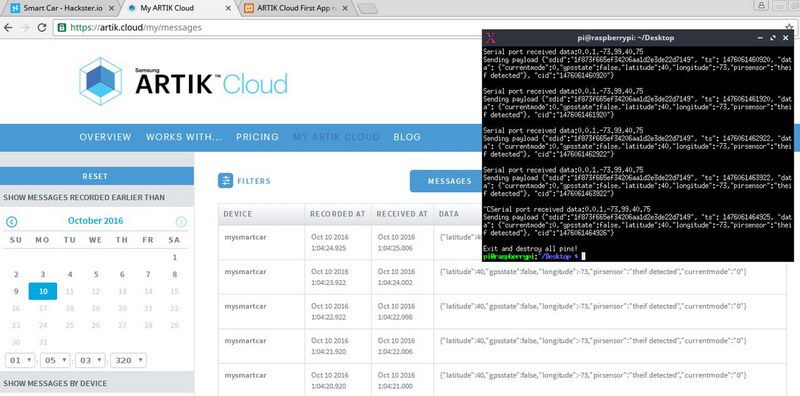Select October 8 in the calendar
The width and height of the screenshot is (800, 396).
174,275
